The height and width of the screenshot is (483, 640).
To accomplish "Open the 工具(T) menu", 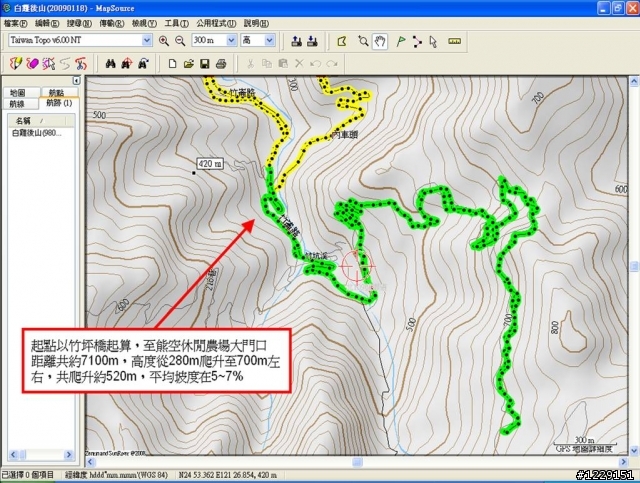I will [x=177, y=23].
